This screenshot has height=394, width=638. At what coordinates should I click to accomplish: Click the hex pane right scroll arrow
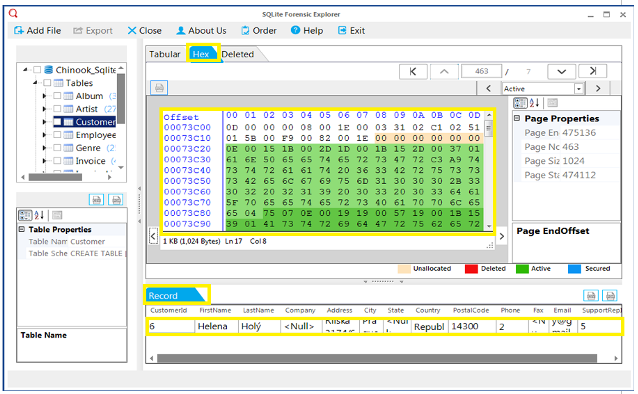tap(502, 236)
